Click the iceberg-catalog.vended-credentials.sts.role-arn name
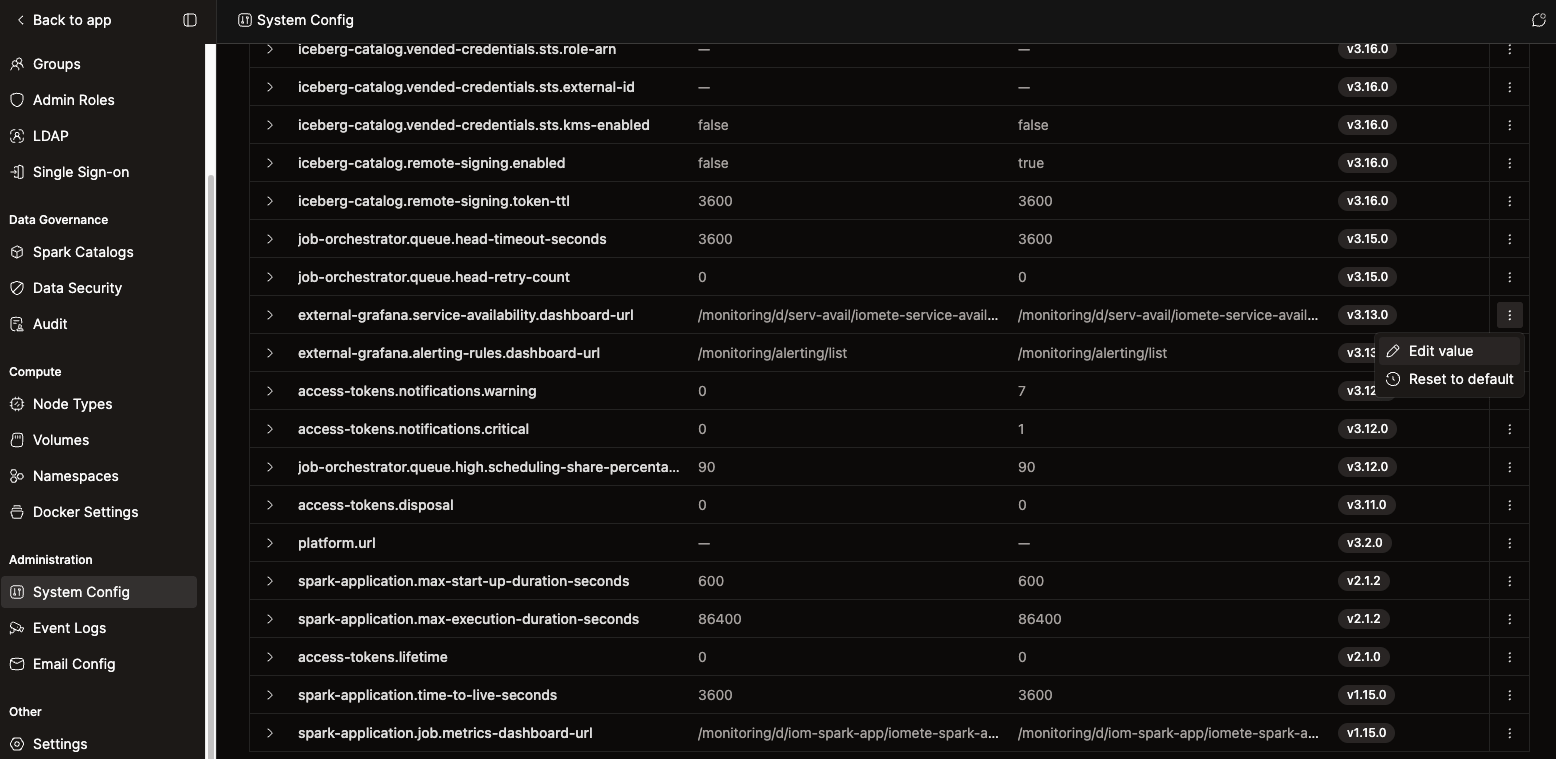Screen dimensions: 1556x759 click(457, 49)
